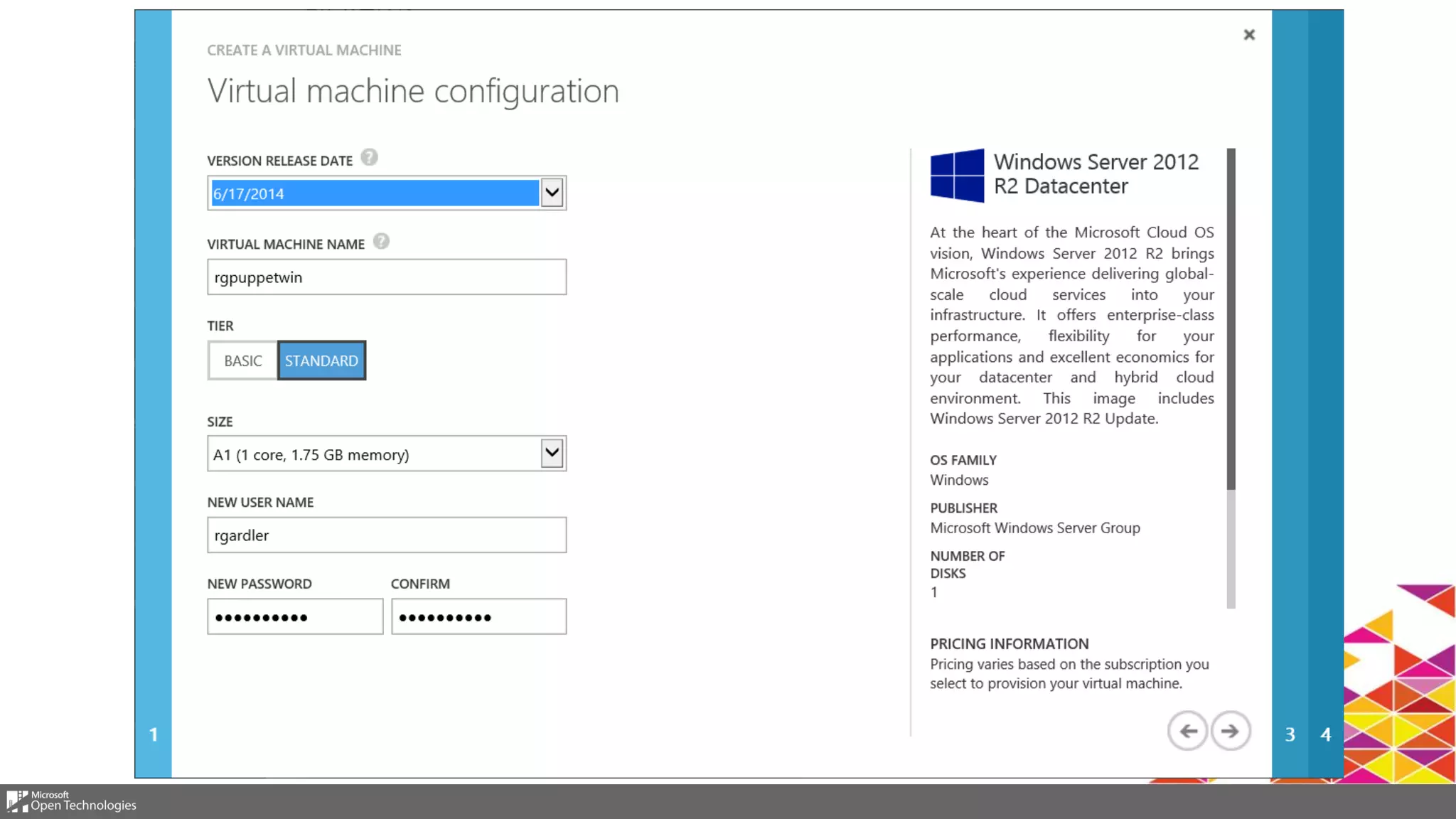Click the help icon beside Virtual Machine Name

click(x=381, y=242)
